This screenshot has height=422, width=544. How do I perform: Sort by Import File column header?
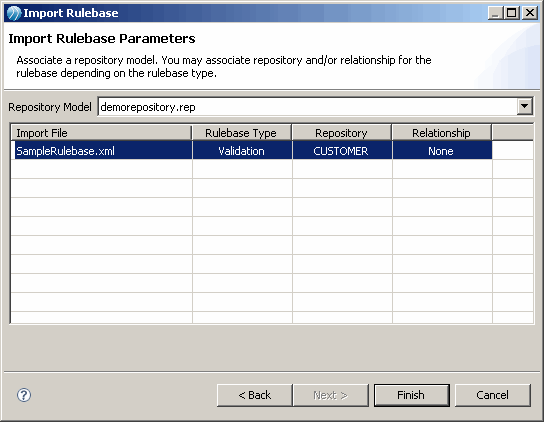(x=101, y=133)
